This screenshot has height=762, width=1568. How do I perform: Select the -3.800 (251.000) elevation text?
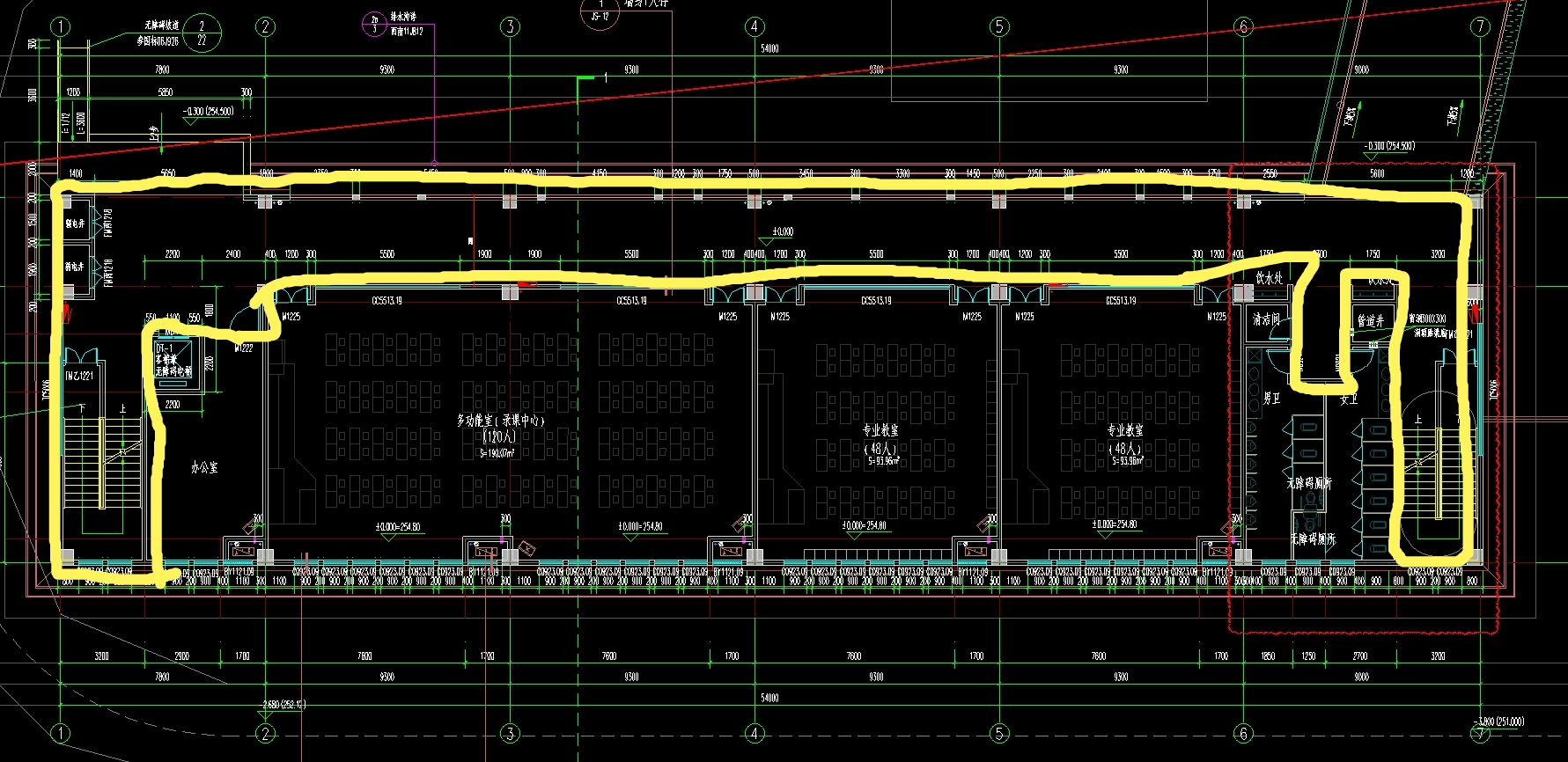pyautogui.click(x=1499, y=722)
